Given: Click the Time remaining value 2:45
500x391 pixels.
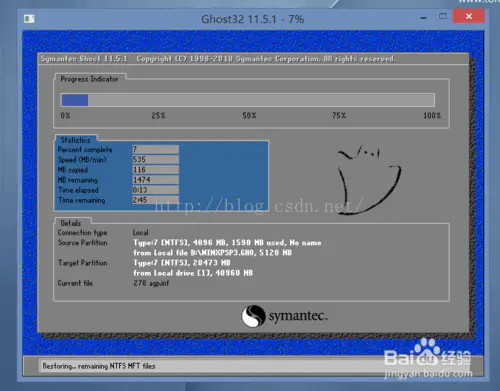Looking at the screenshot, I should coord(155,200).
